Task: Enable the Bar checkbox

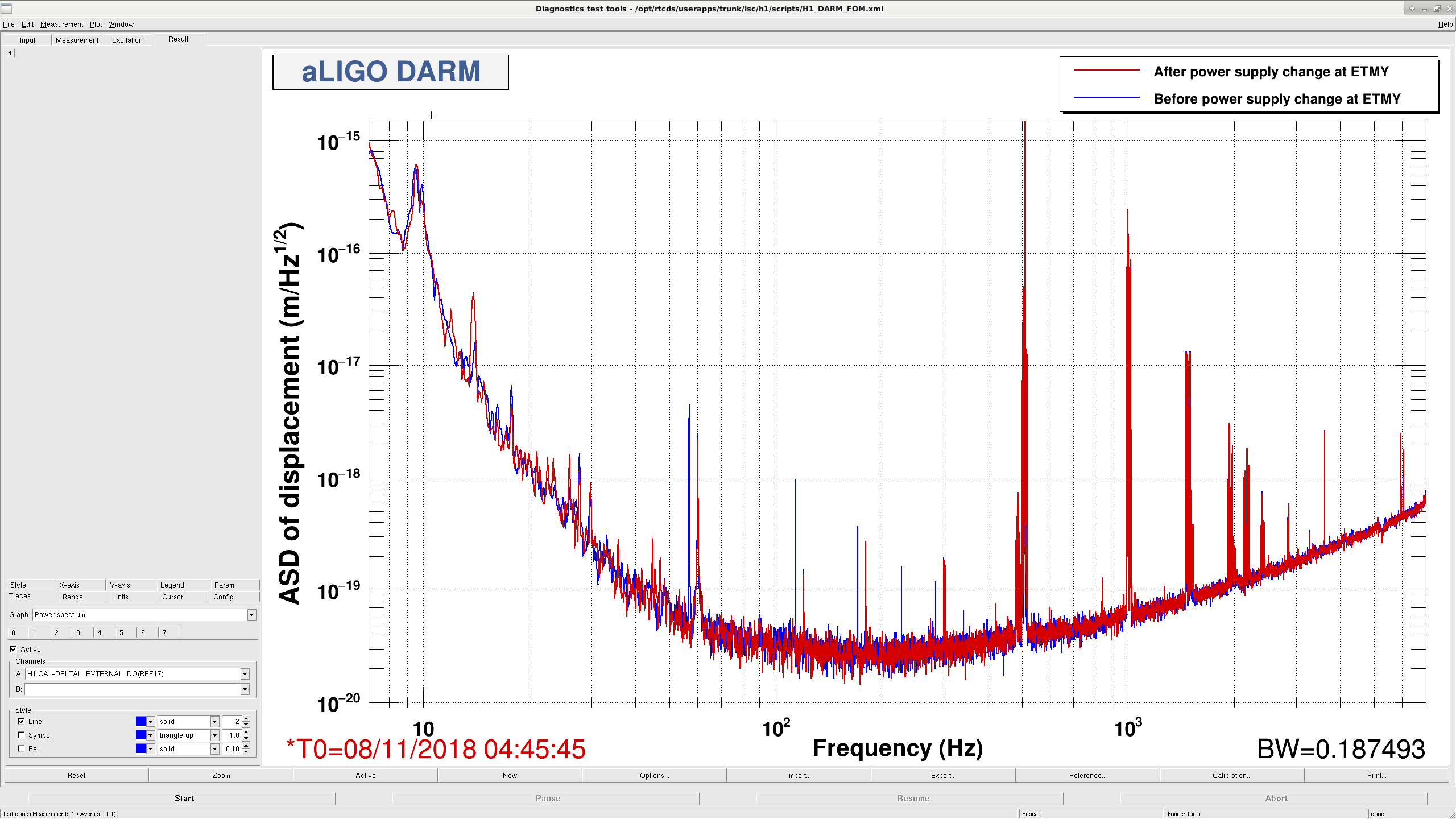Action: 21,749
